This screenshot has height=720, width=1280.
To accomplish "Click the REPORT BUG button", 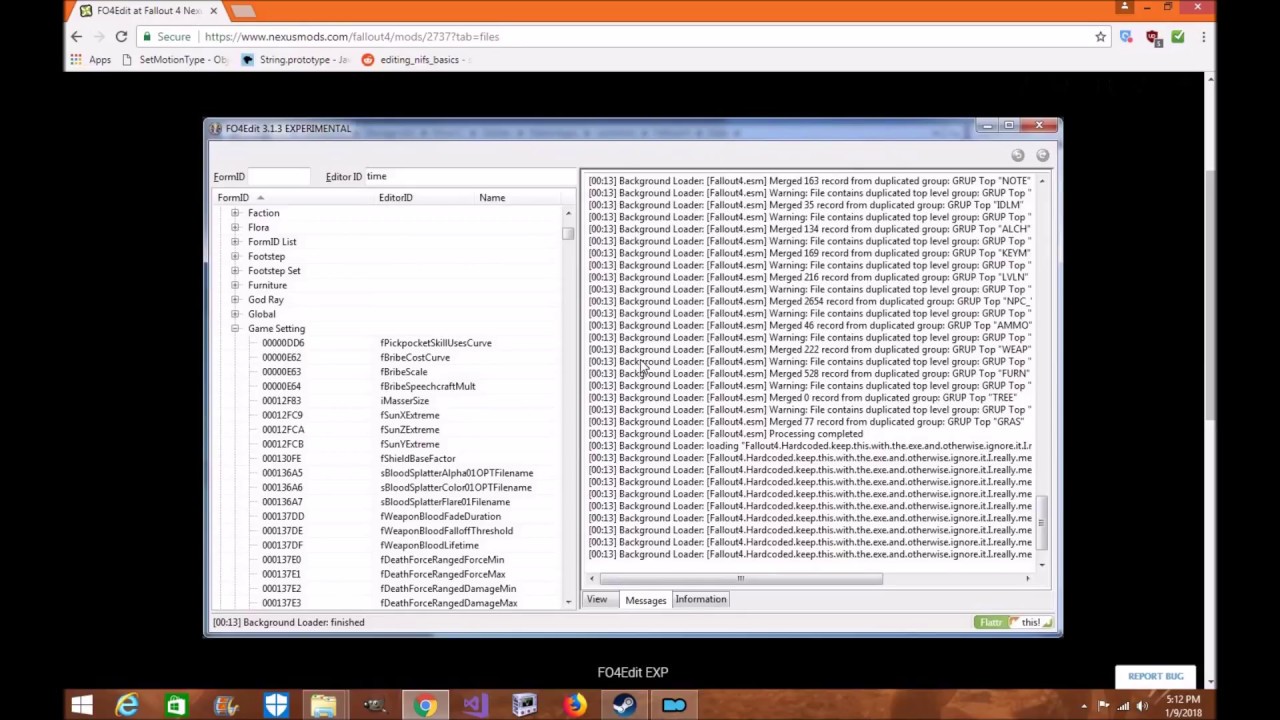I will click(1155, 677).
